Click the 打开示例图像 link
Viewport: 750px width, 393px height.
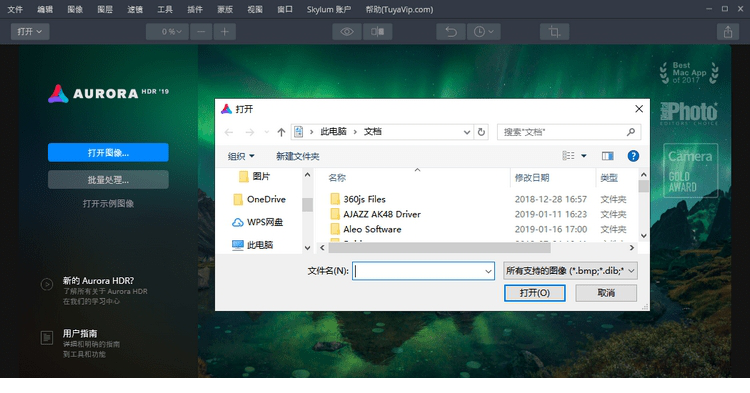(108, 204)
